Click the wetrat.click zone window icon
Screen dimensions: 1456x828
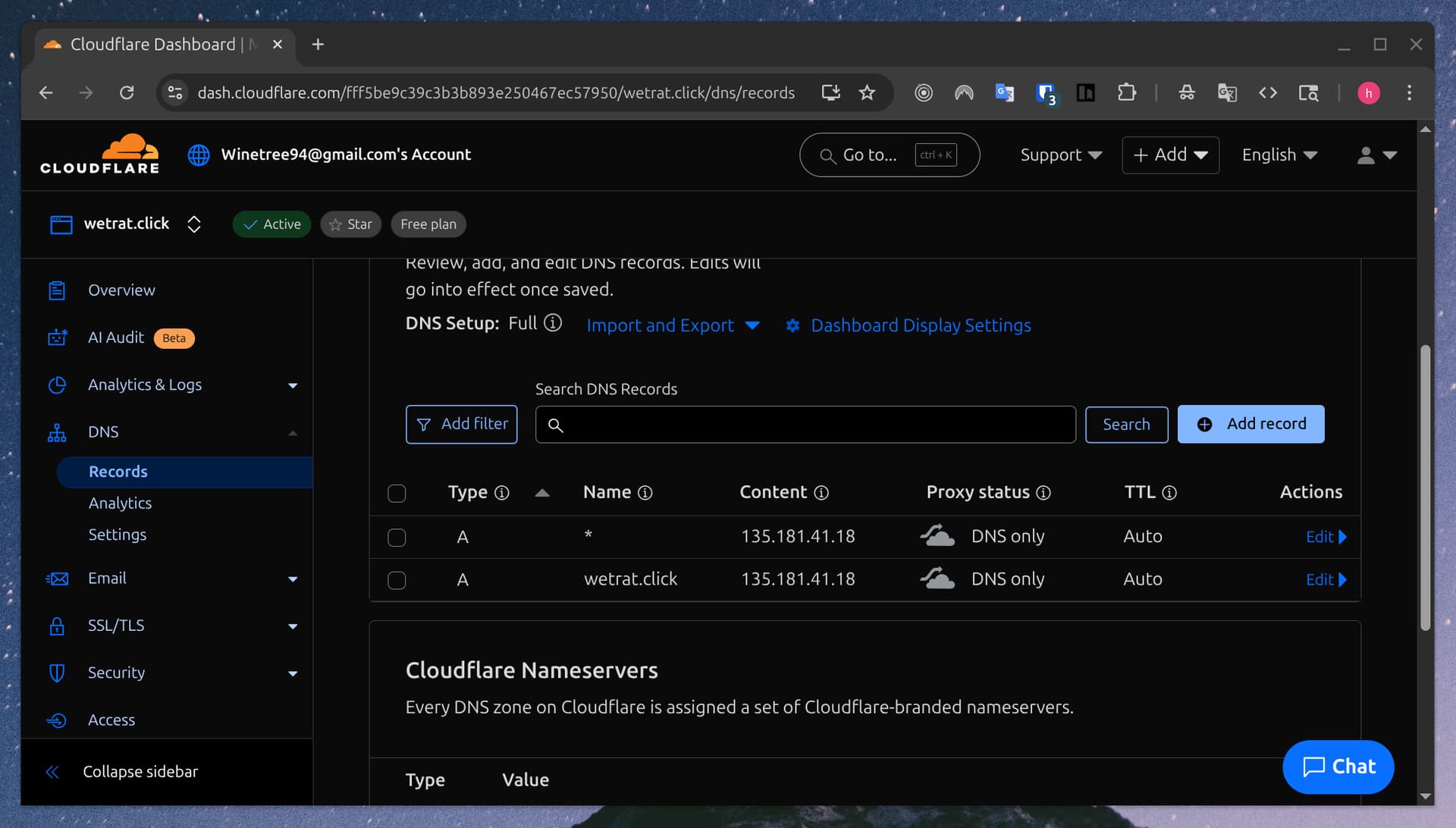[61, 224]
